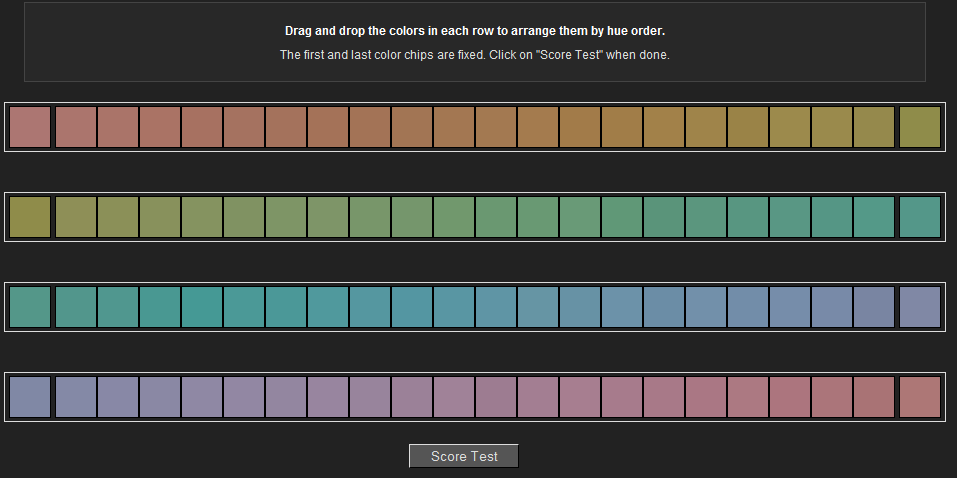The width and height of the screenshot is (957, 478).
Task: Pick the second-to-last chip in the second row
Action: (x=874, y=217)
